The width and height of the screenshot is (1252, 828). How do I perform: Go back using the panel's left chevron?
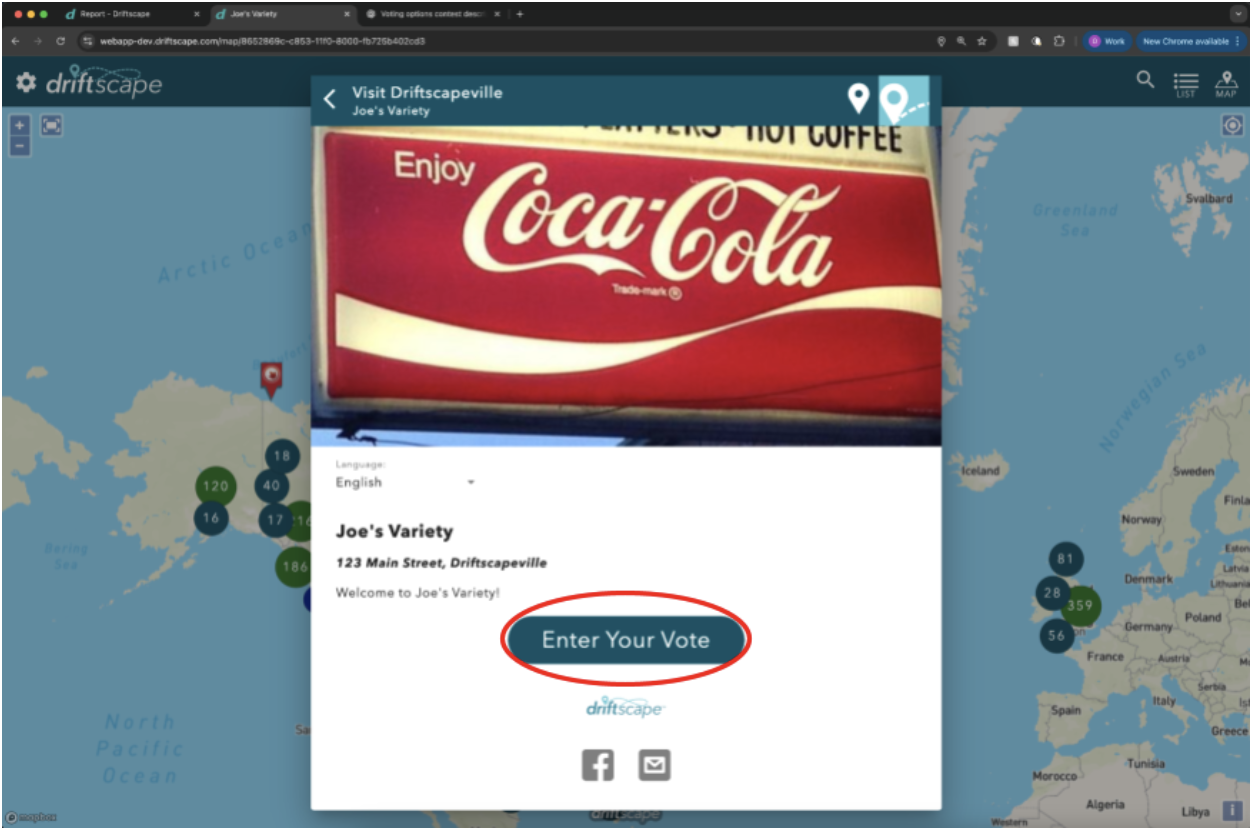coord(330,99)
